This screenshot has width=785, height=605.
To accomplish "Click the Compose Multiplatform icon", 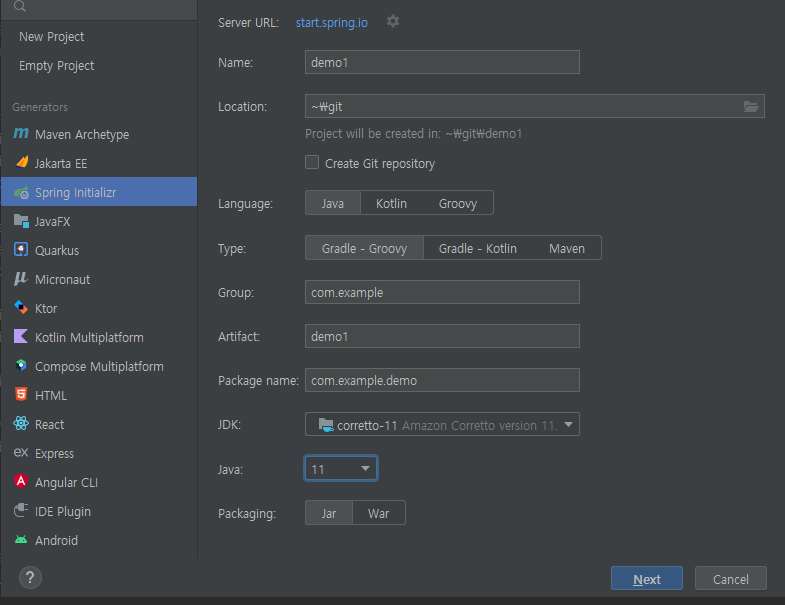I will 21,365.
